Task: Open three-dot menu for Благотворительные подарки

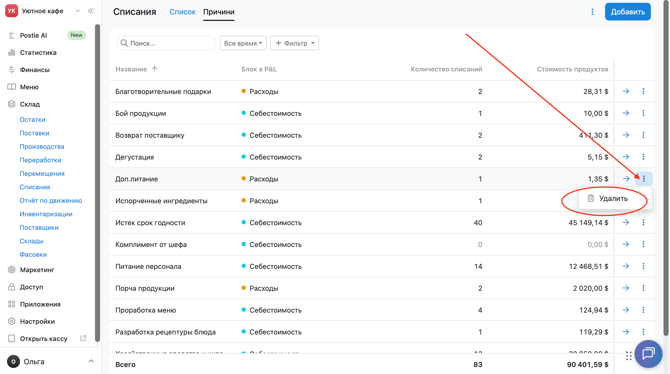Action: coord(644,91)
